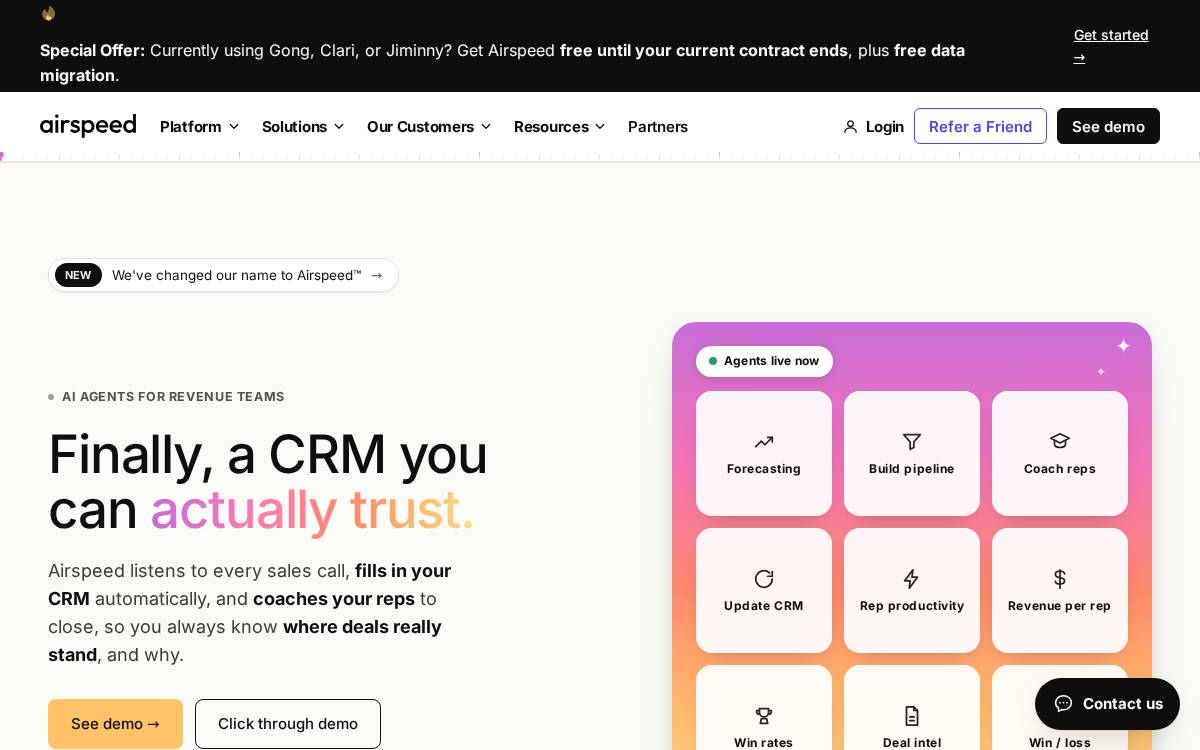Select the Rep productivity label
The image size is (1200, 750).
(912, 606)
